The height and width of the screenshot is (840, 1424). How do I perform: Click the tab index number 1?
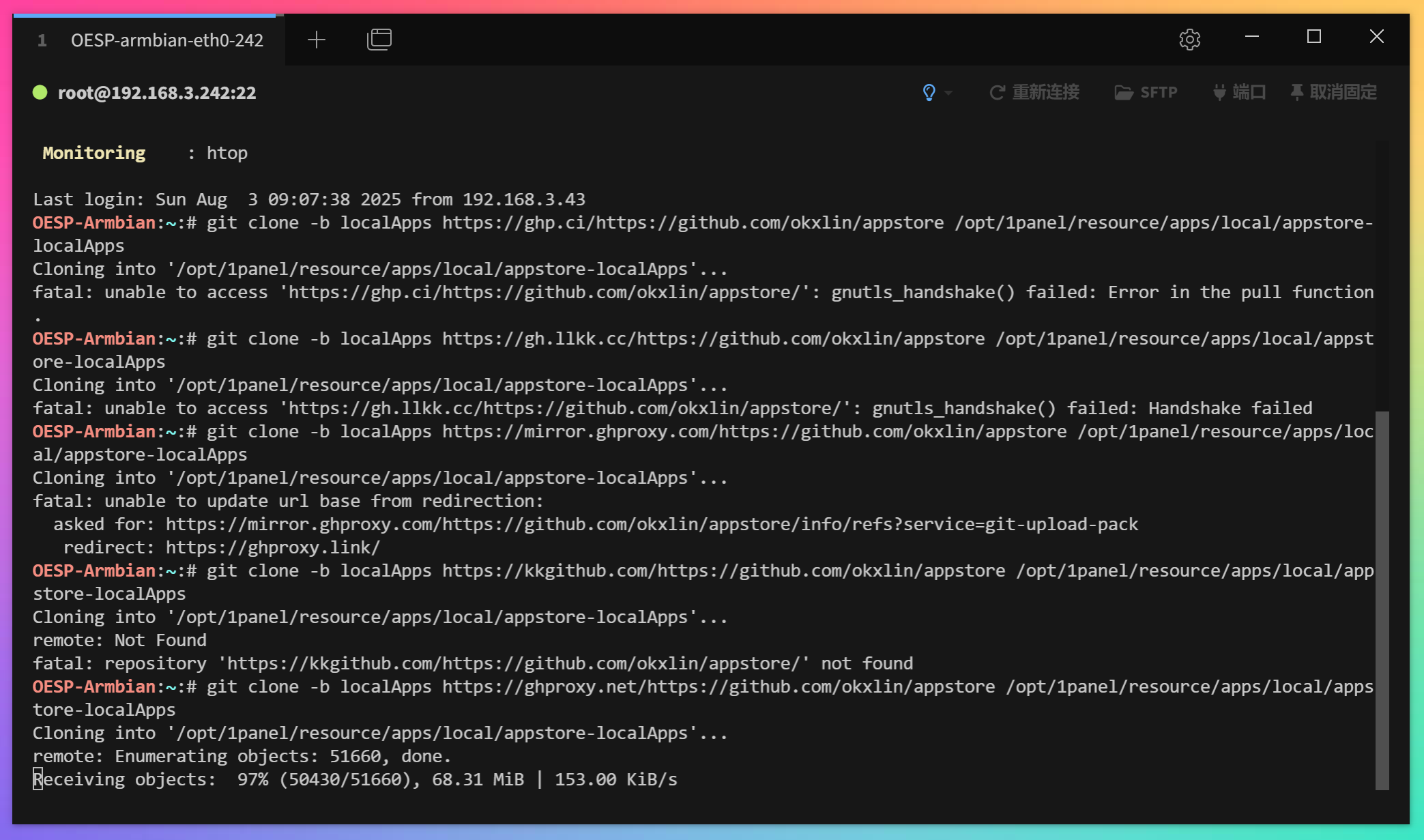tap(42, 40)
